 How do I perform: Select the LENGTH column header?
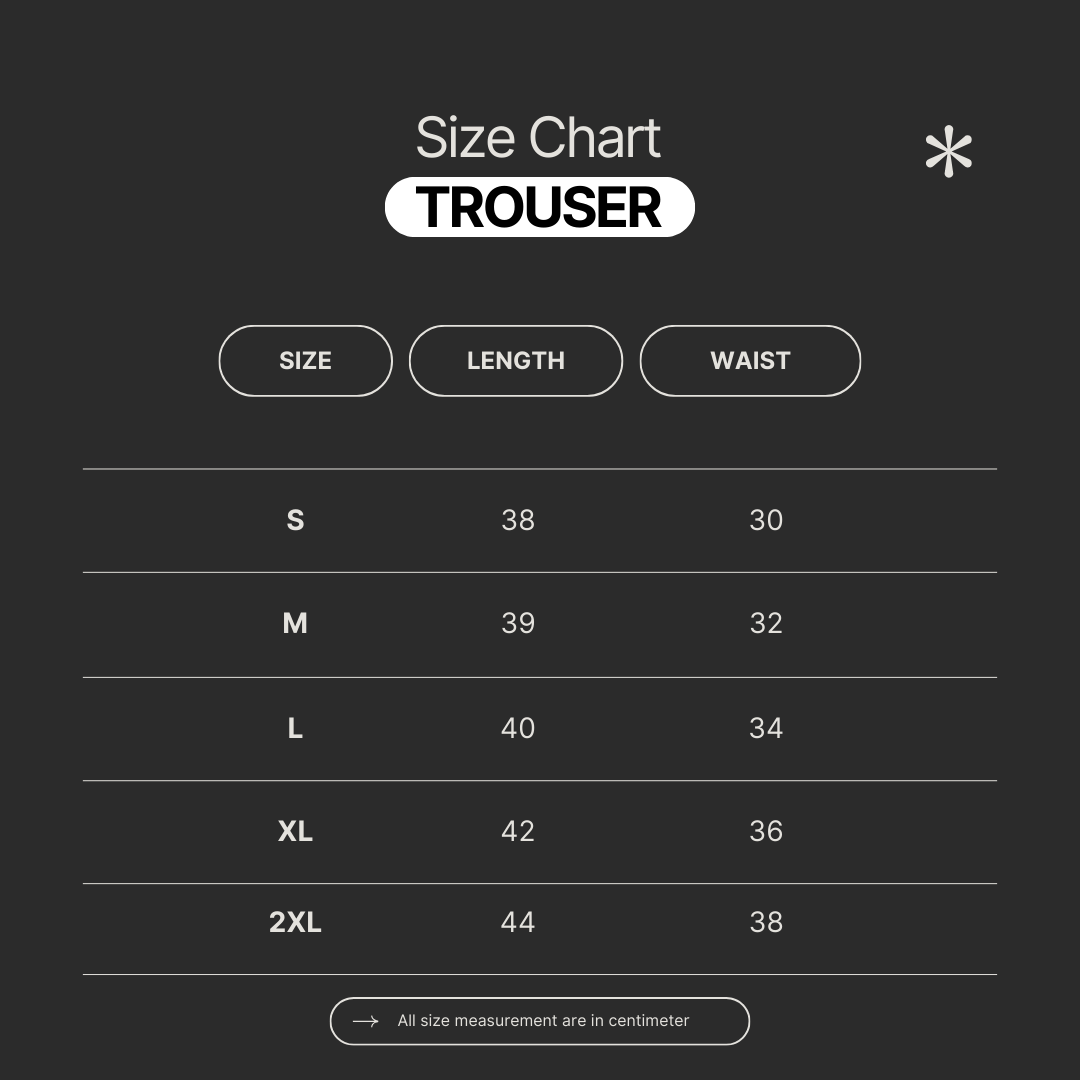click(x=516, y=361)
